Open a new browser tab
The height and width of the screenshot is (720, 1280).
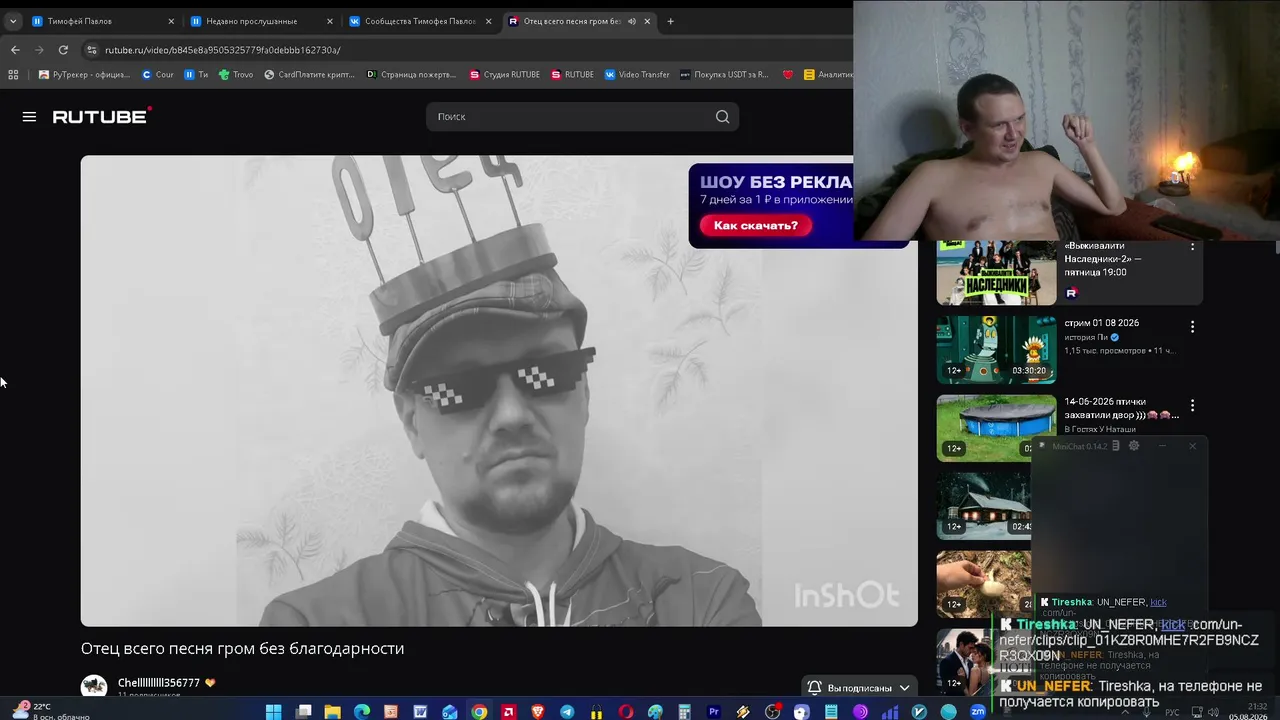click(670, 21)
